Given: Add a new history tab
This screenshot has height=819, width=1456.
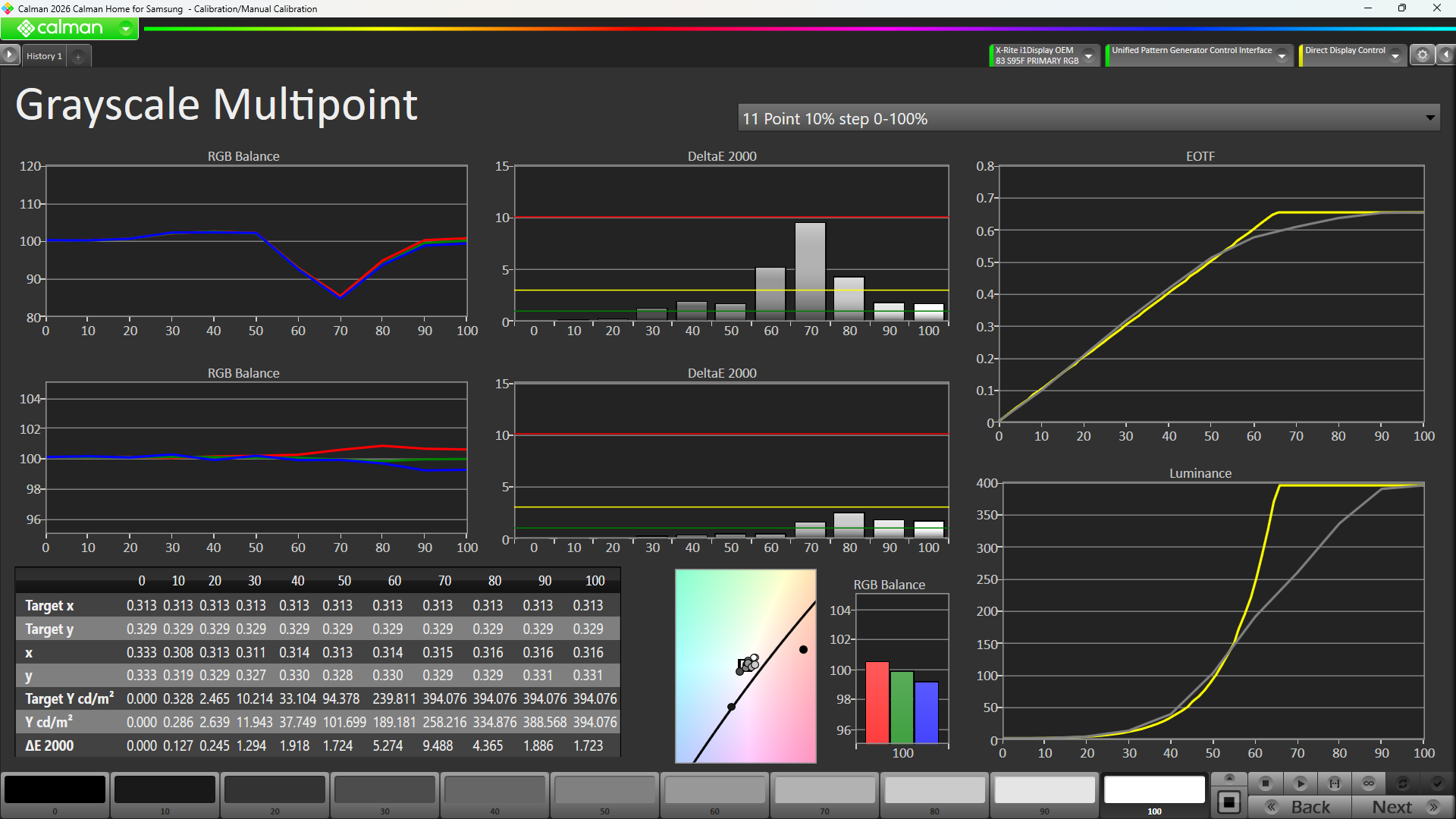Looking at the screenshot, I should click(78, 56).
